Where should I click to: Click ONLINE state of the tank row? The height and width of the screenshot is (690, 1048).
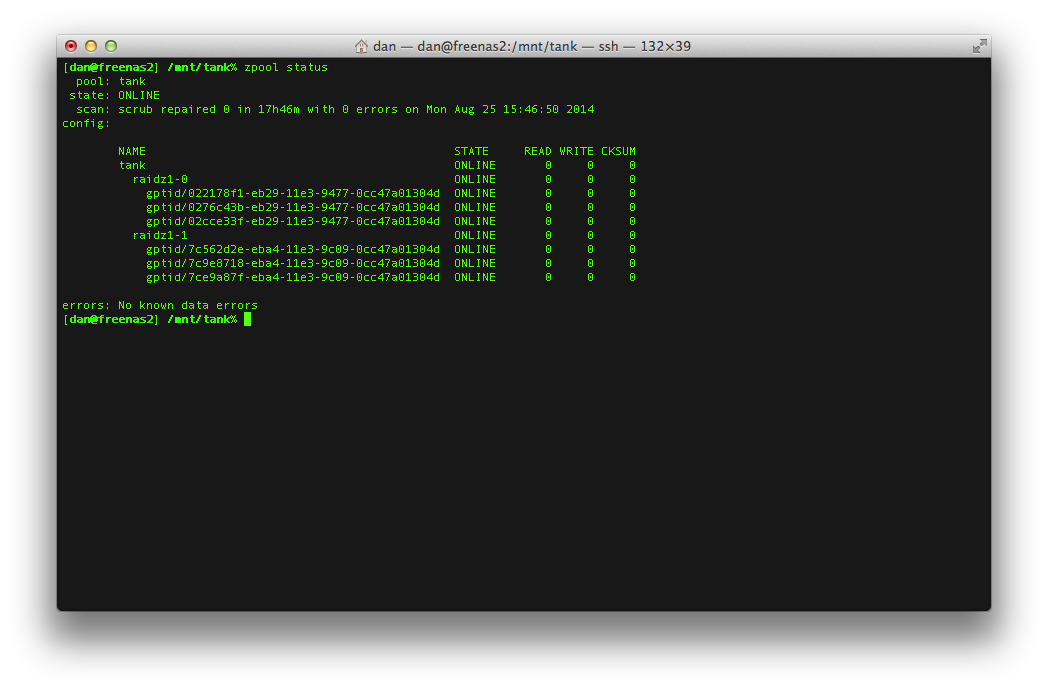point(475,166)
